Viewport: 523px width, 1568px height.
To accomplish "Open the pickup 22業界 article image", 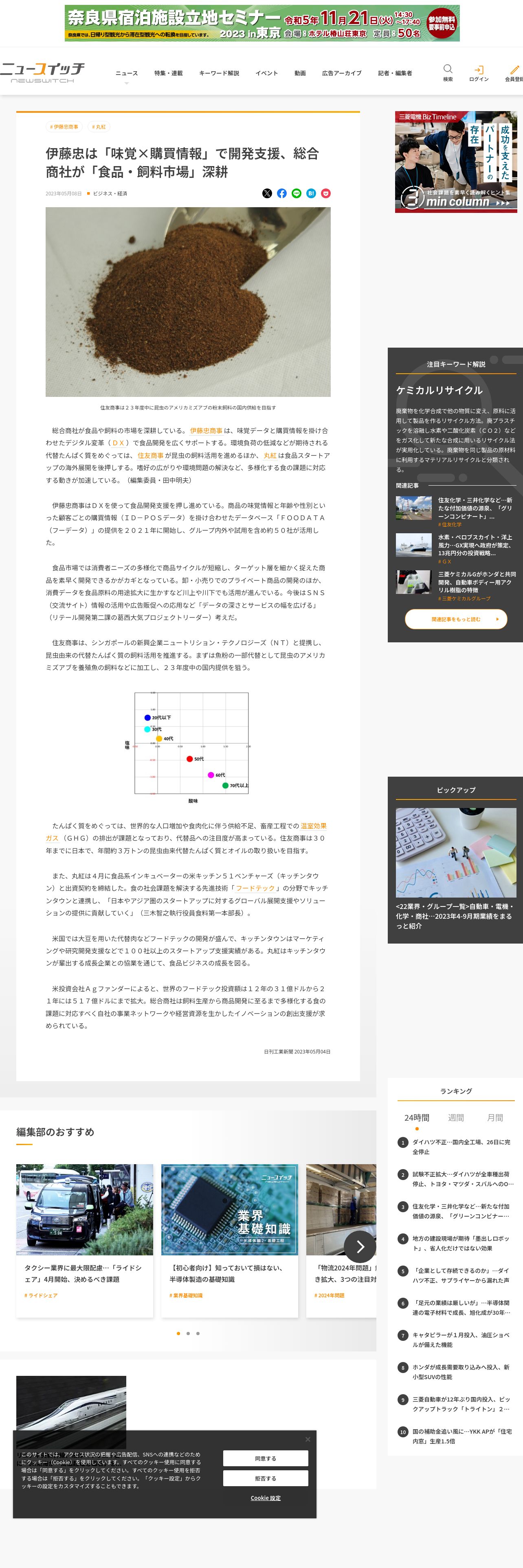I will pos(456,852).
